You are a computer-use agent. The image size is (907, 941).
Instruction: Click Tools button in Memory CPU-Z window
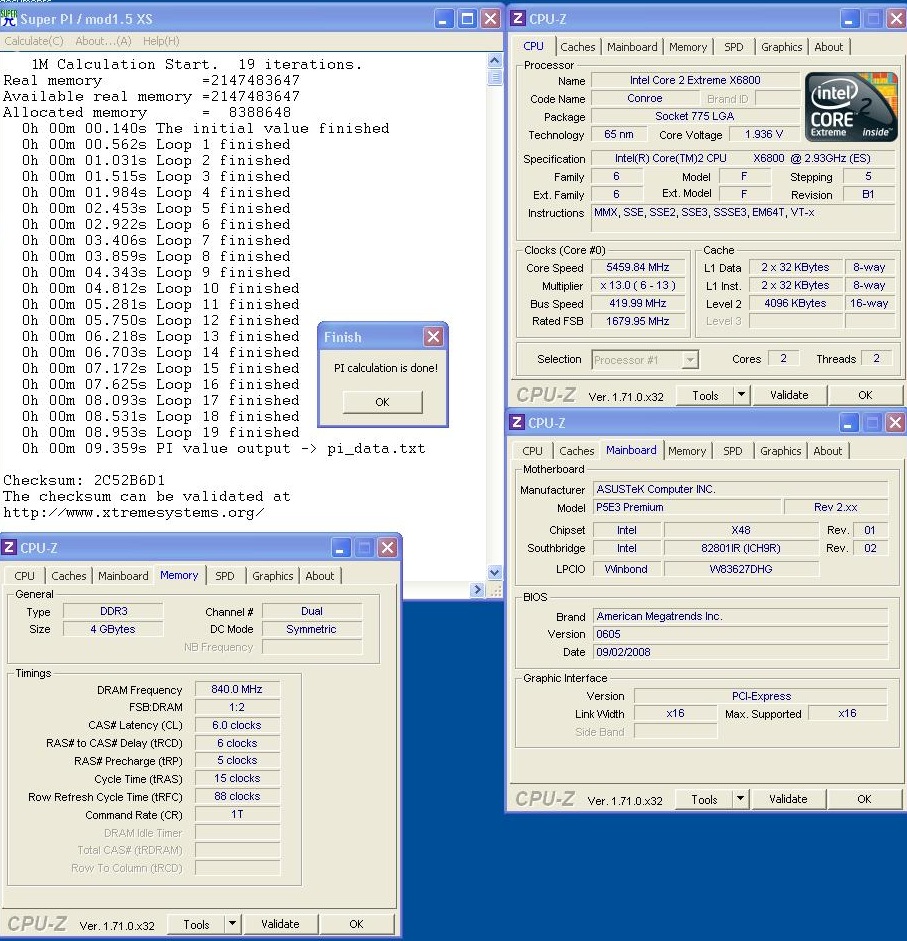(196, 924)
